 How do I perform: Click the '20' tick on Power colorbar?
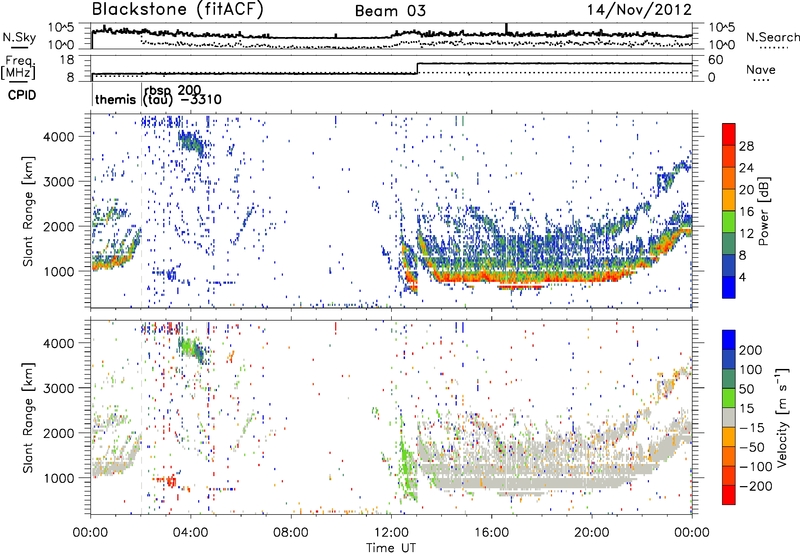[x=746, y=190]
